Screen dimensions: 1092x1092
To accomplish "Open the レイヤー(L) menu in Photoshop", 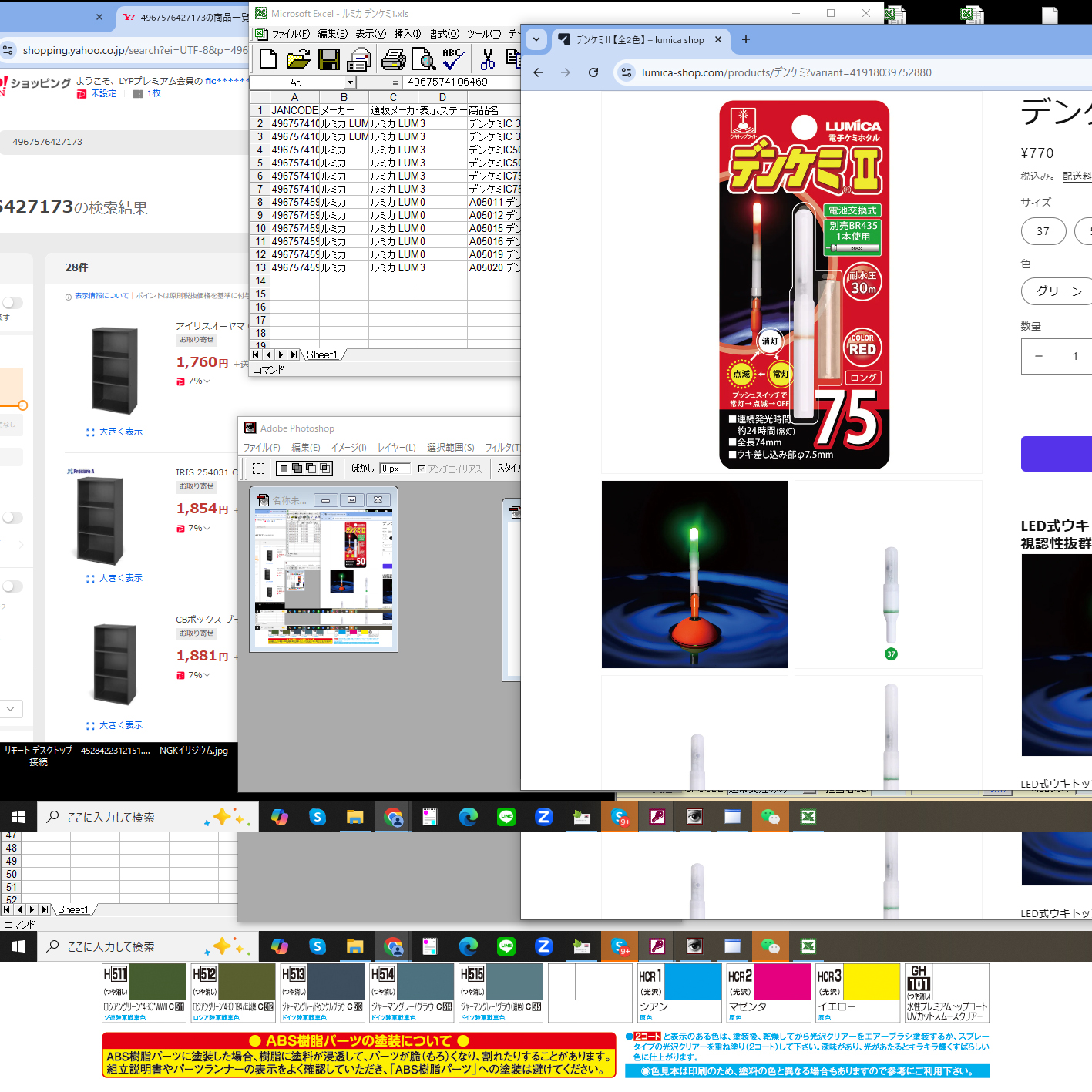I will [x=396, y=448].
